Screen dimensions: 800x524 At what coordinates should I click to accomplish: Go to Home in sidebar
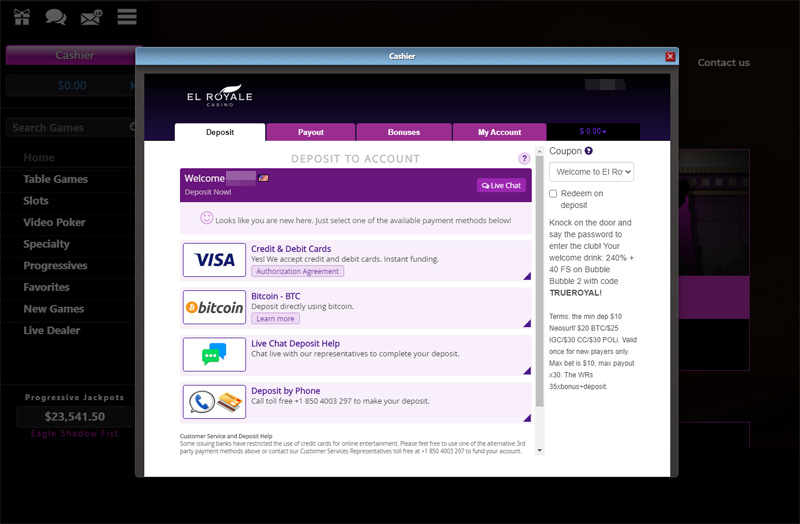pyautogui.click(x=39, y=158)
